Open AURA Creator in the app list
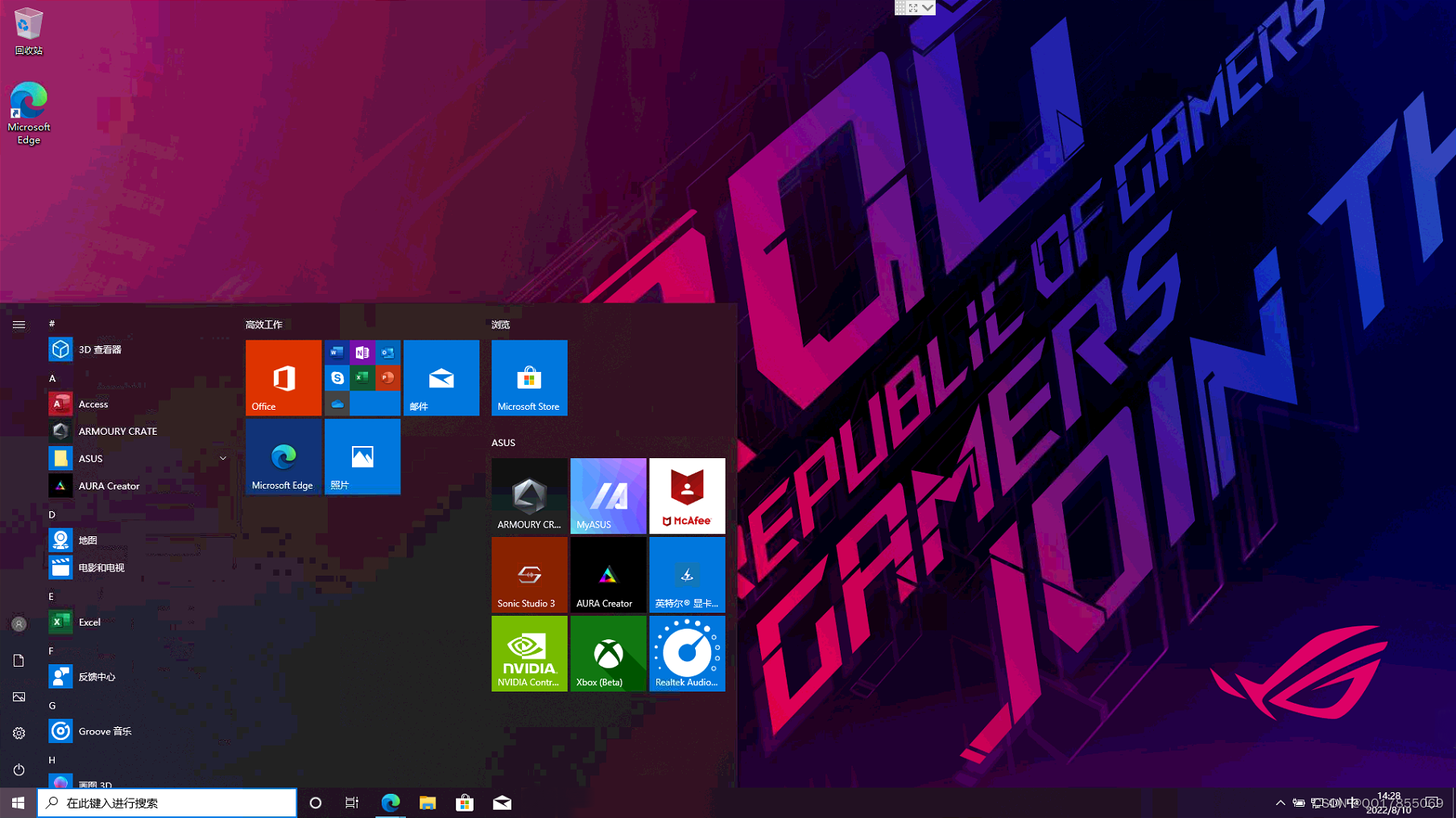 coord(139,485)
